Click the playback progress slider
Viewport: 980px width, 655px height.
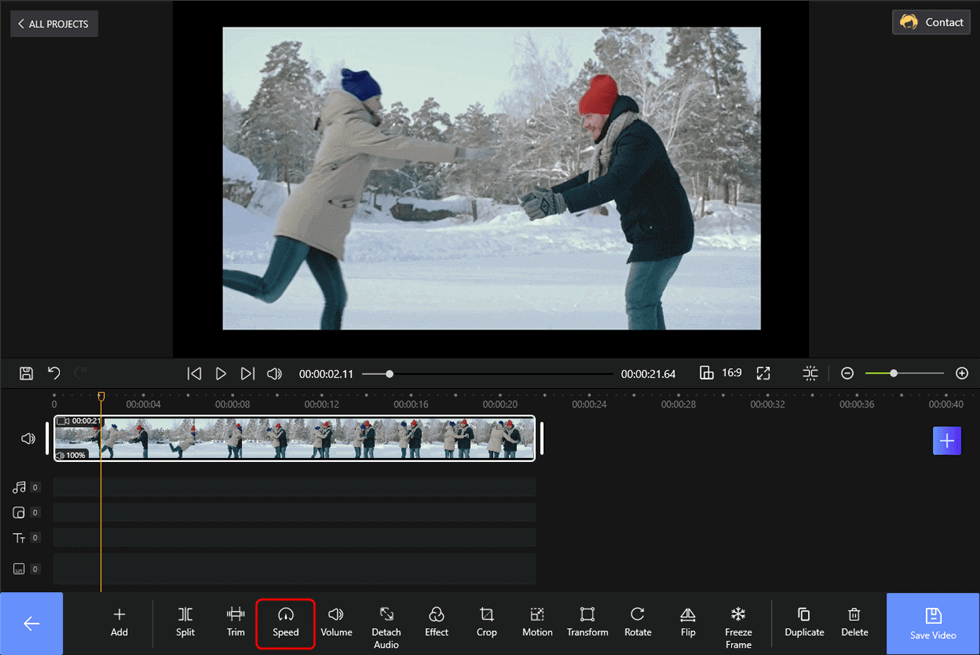[488, 374]
